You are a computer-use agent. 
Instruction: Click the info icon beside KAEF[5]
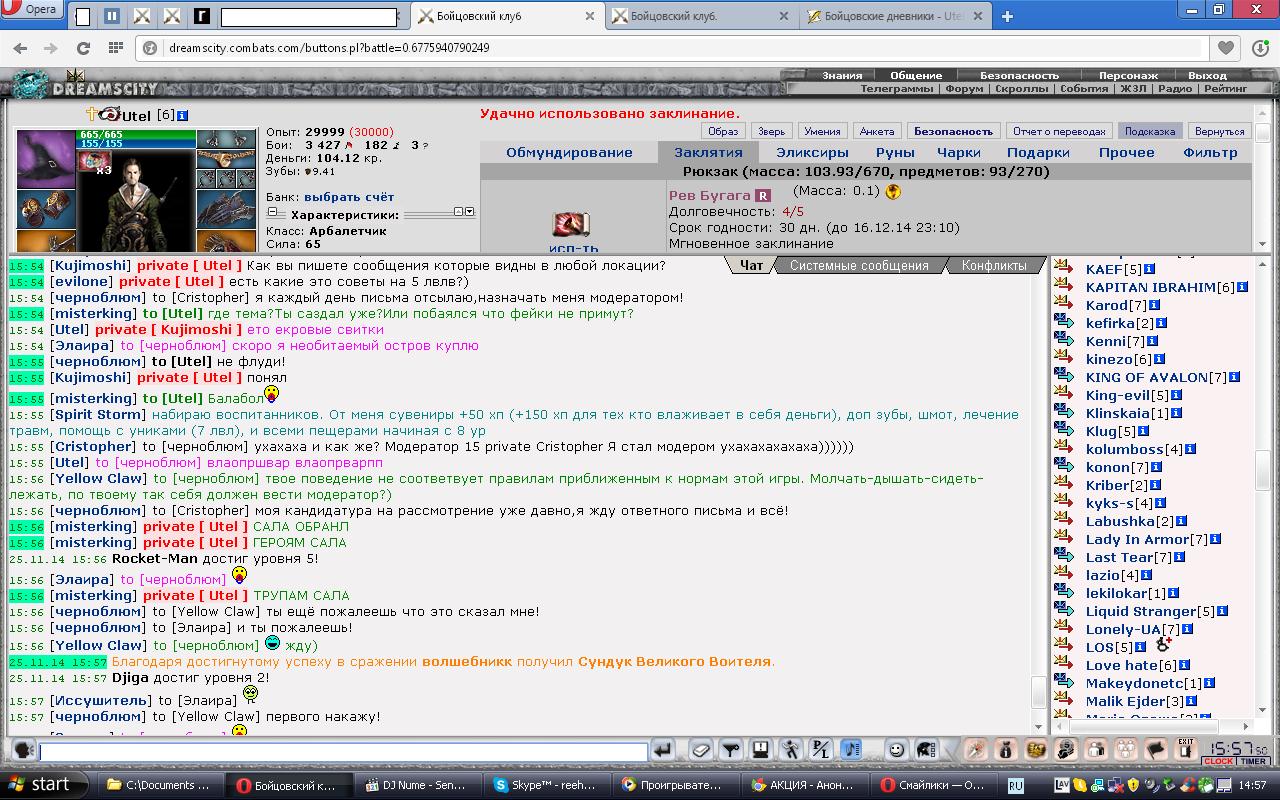pyautogui.click(x=1149, y=269)
